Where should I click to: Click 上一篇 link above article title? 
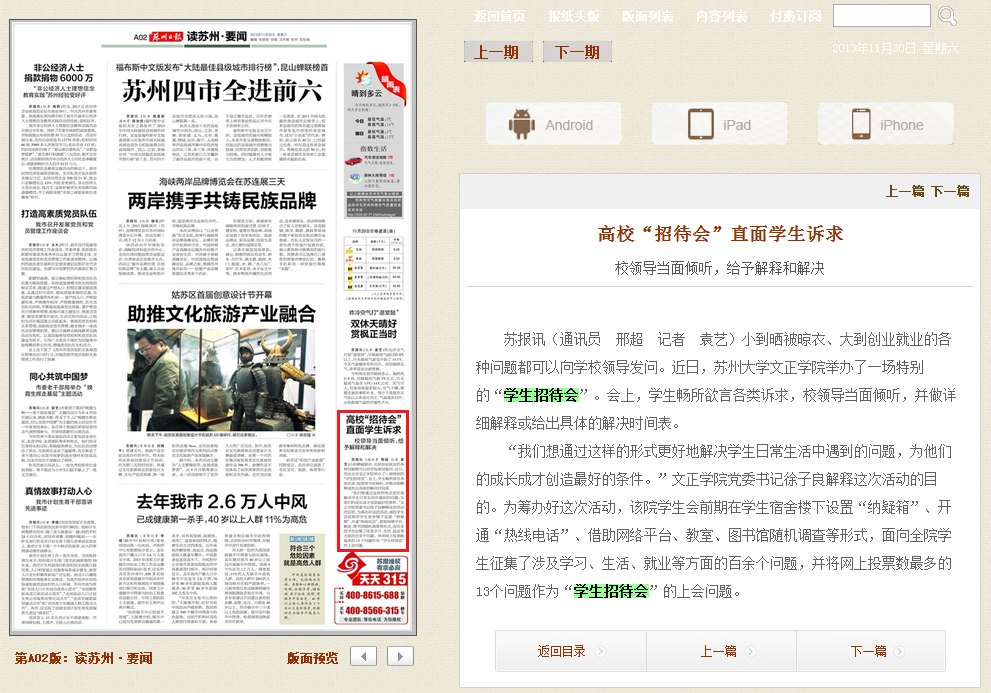pyautogui.click(x=904, y=191)
